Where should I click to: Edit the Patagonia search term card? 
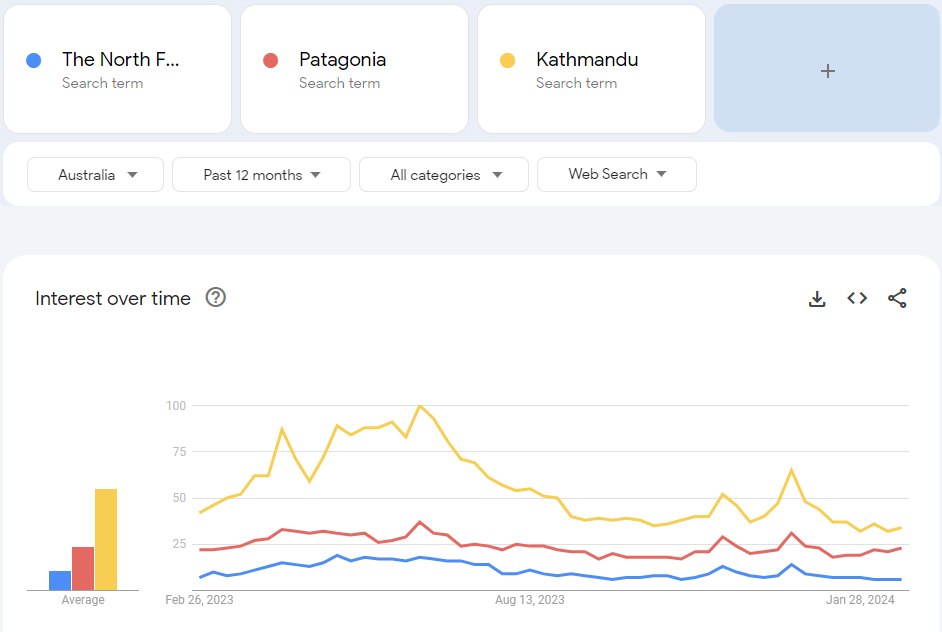pyautogui.click(x=342, y=60)
